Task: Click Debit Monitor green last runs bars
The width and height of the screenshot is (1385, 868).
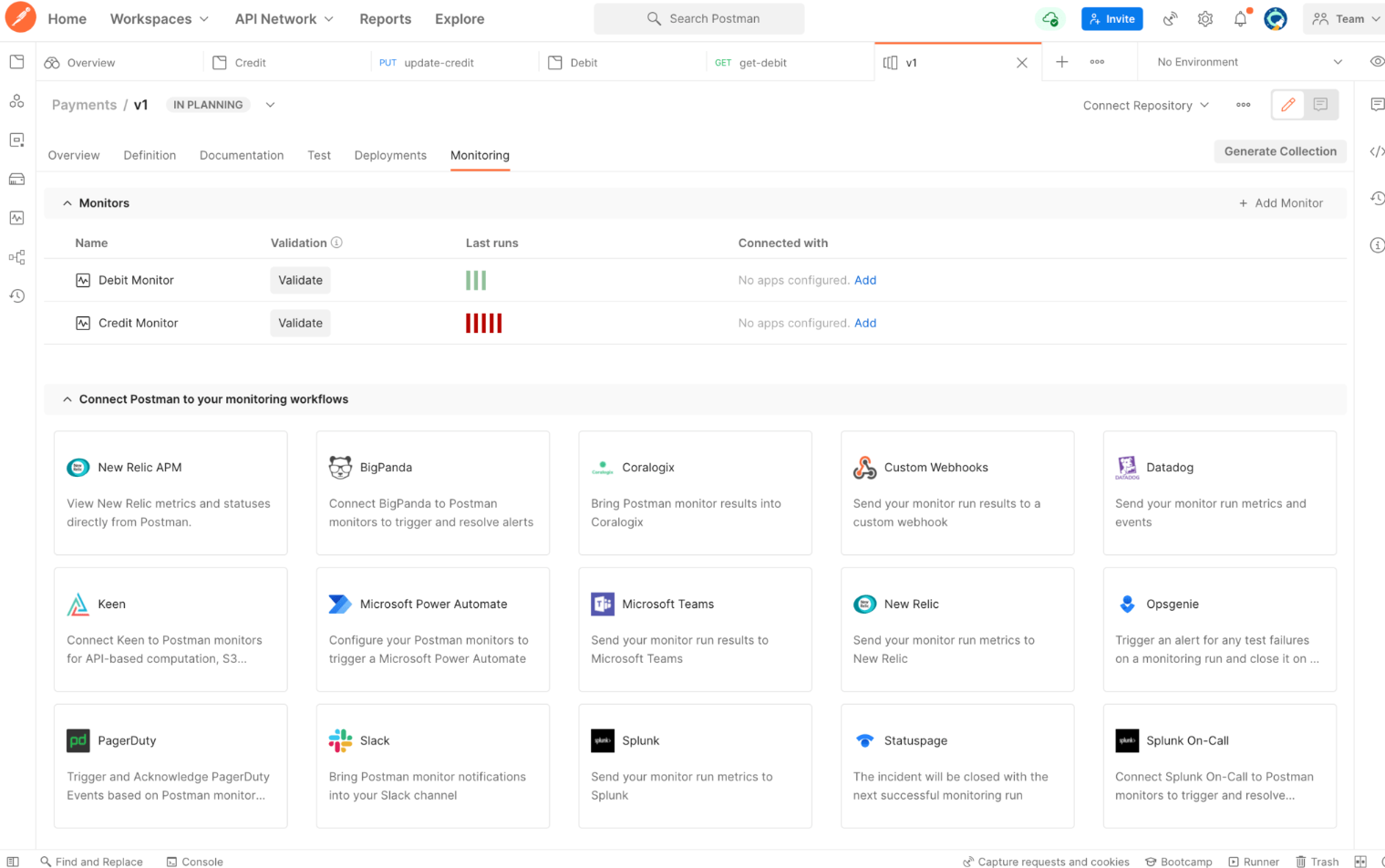Action: [476, 280]
